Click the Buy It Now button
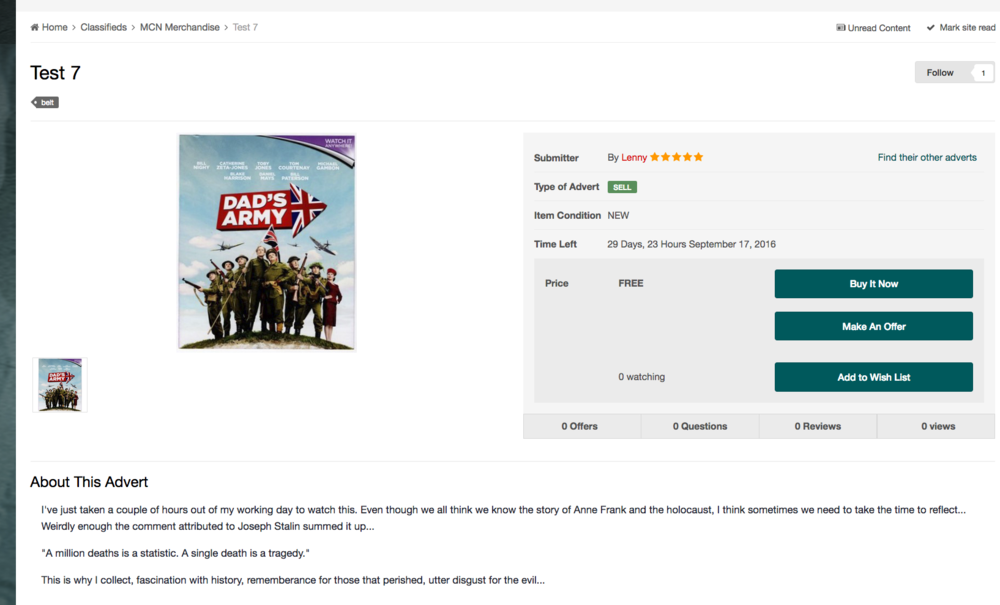The height and width of the screenshot is (605, 1000). 874,284
